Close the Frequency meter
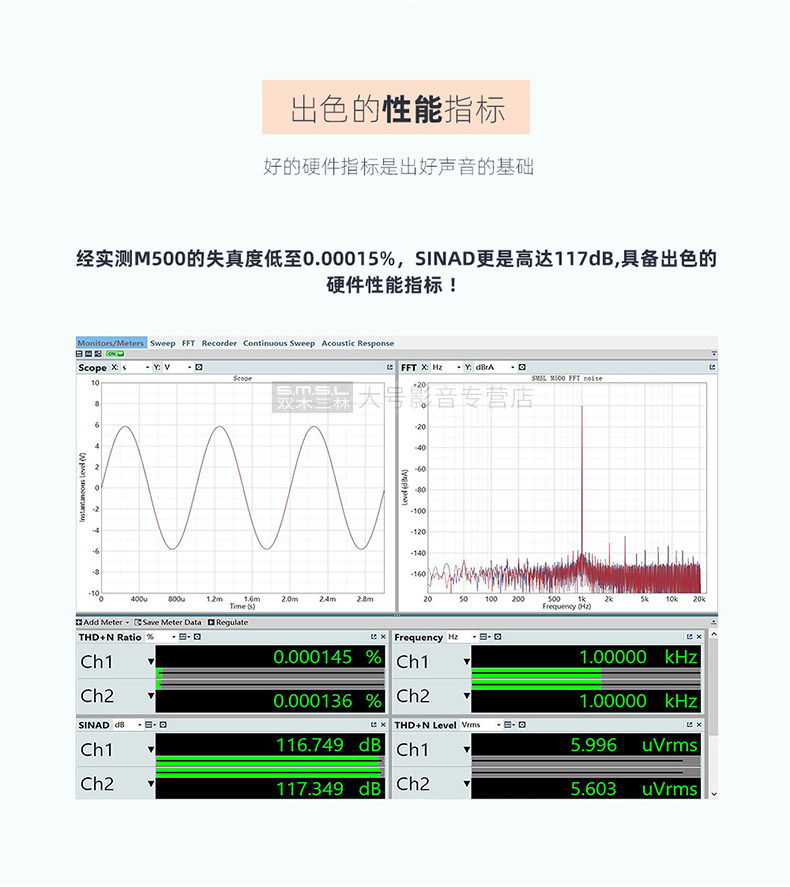Screen dimensions: 790x887 699,637
